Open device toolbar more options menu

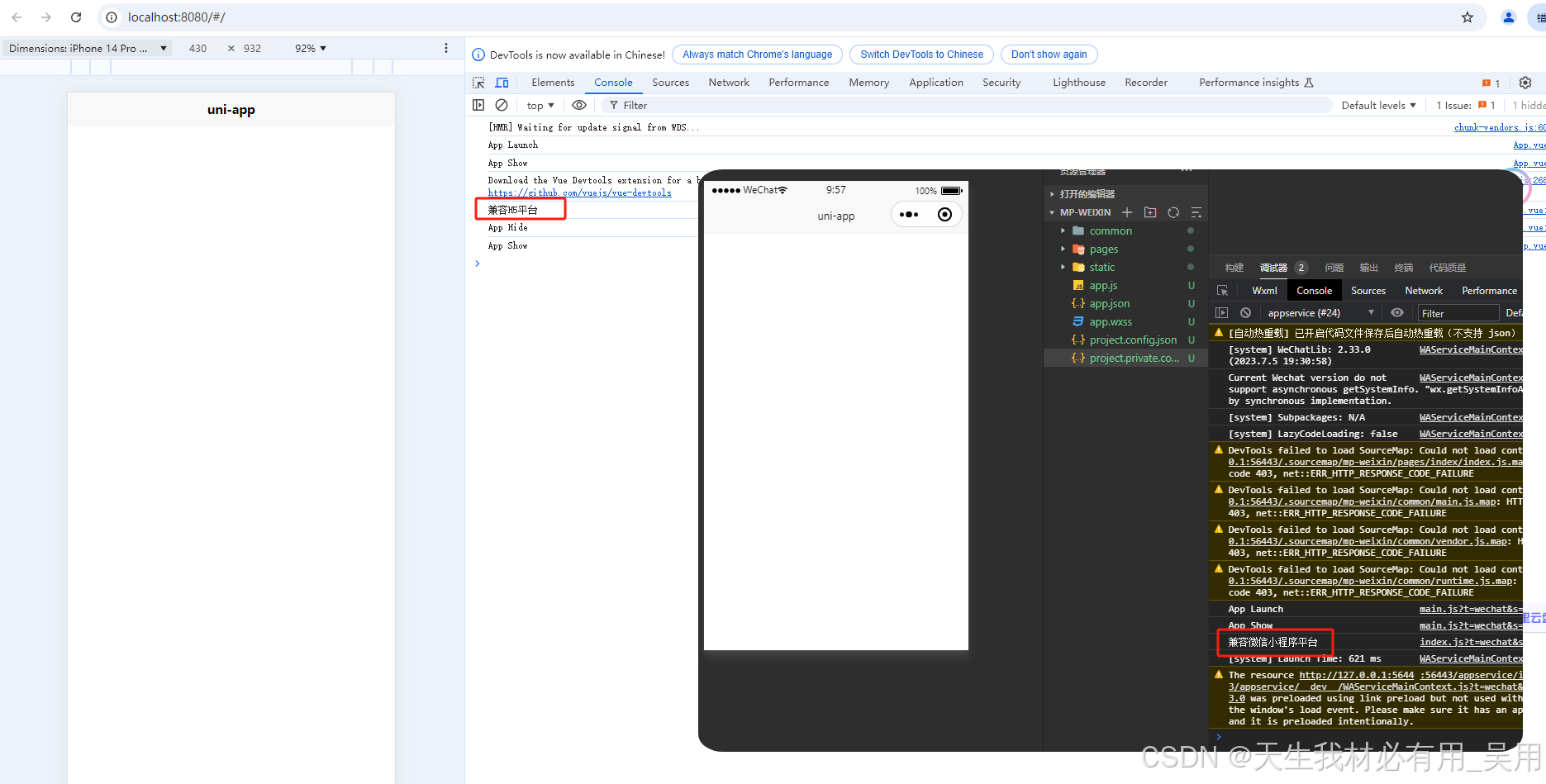[x=446, y=48]
